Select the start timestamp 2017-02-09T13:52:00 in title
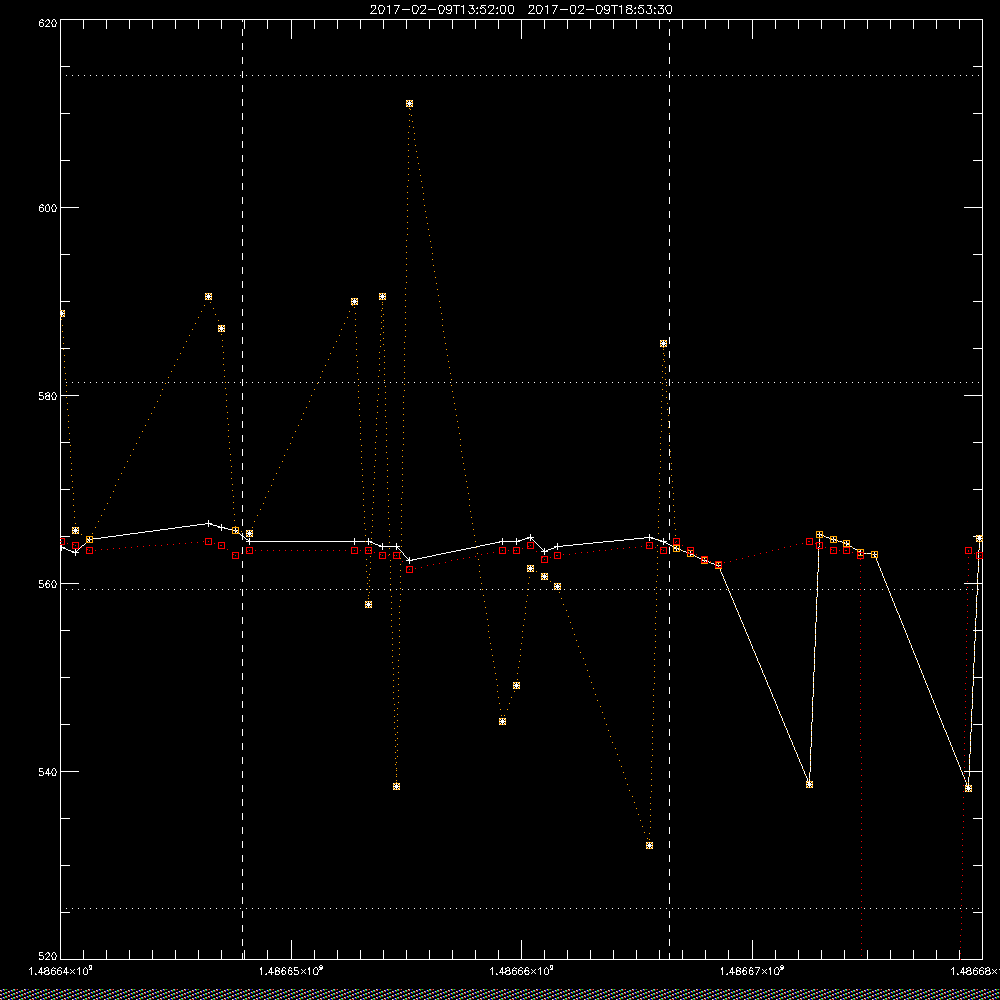The height and width of the screenshot is (1000, 1000). tap(442, 10)
